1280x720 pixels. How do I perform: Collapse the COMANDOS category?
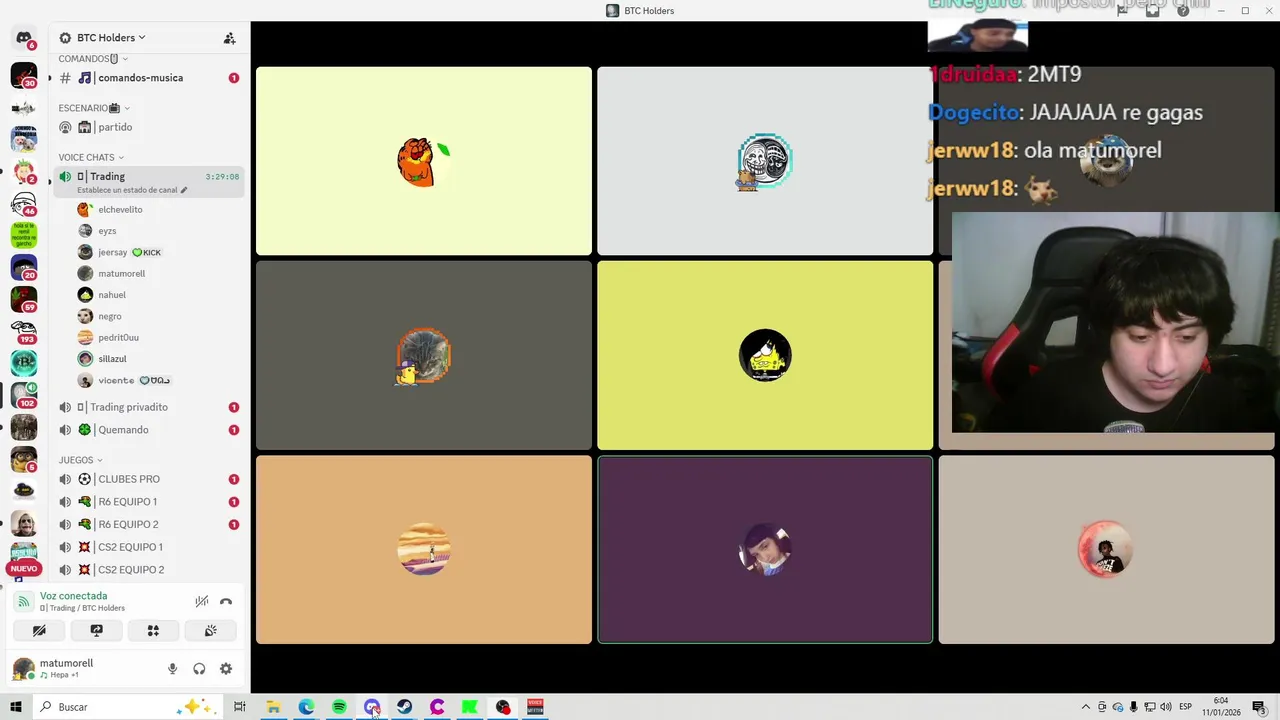(92, 59)
